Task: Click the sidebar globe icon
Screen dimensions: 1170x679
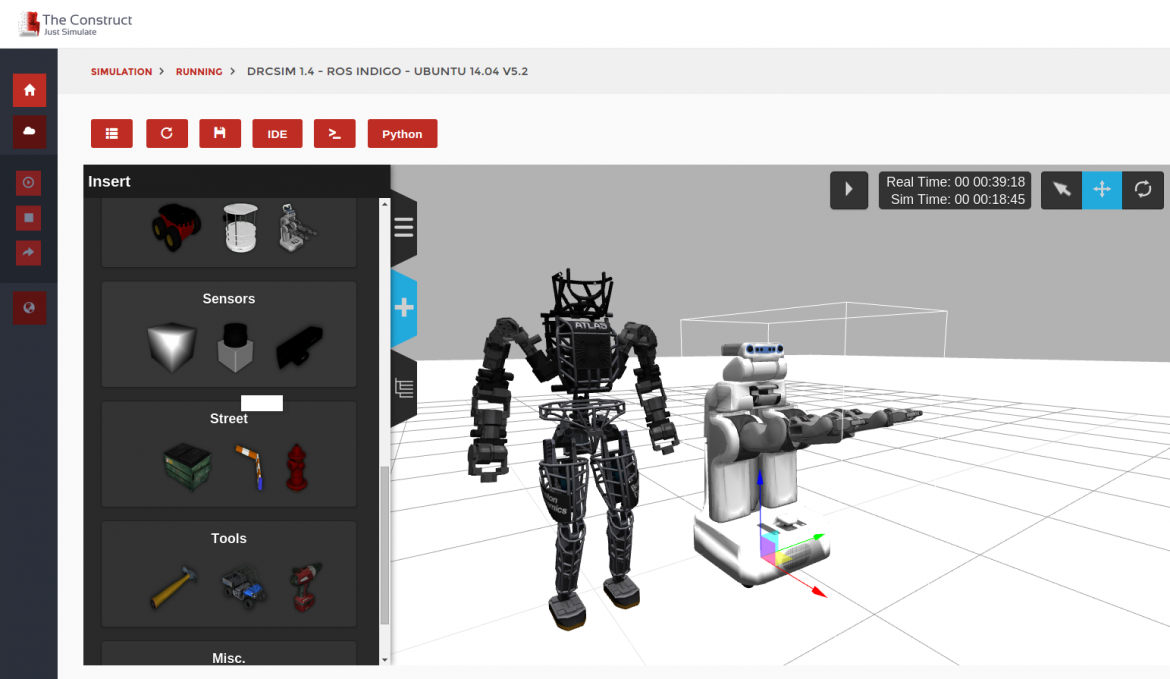Action: click(29, 307)
